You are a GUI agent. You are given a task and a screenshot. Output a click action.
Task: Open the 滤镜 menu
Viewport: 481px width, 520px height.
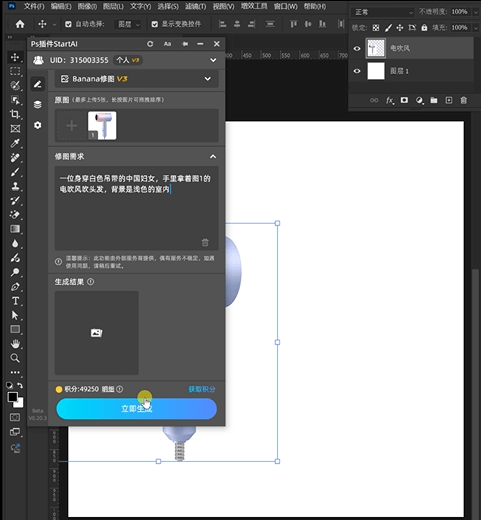196,6
